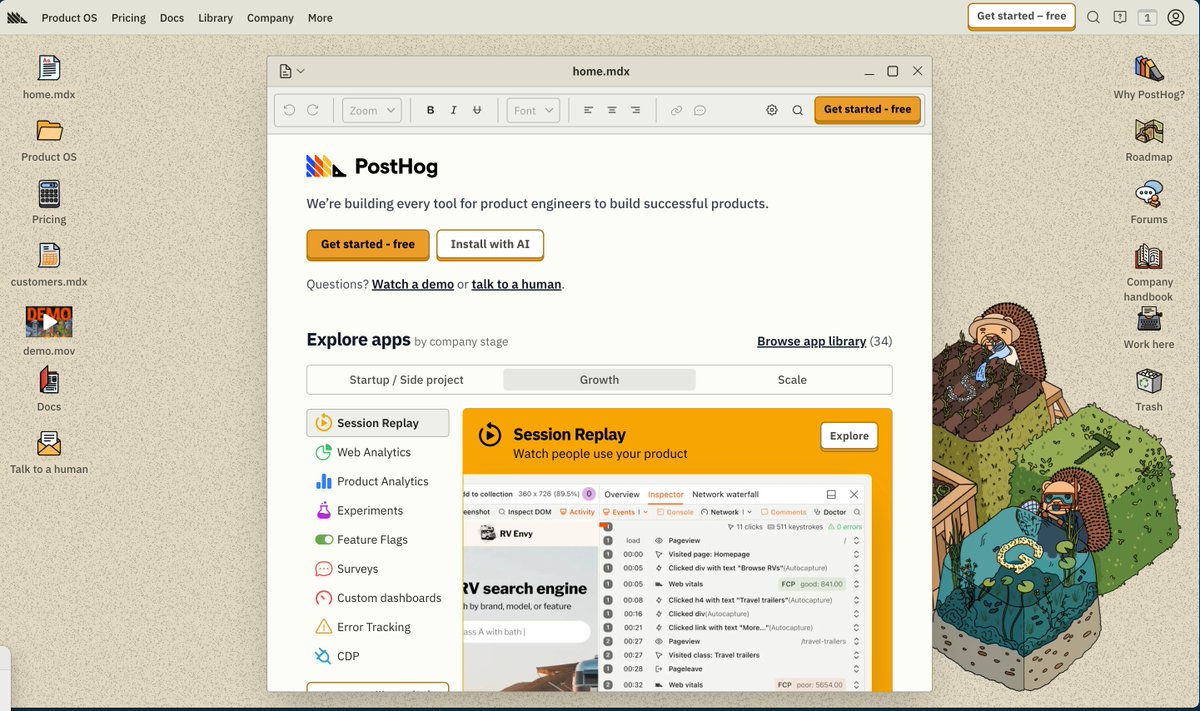
Task: Toggle bold formatting
Action: (431, 110)
